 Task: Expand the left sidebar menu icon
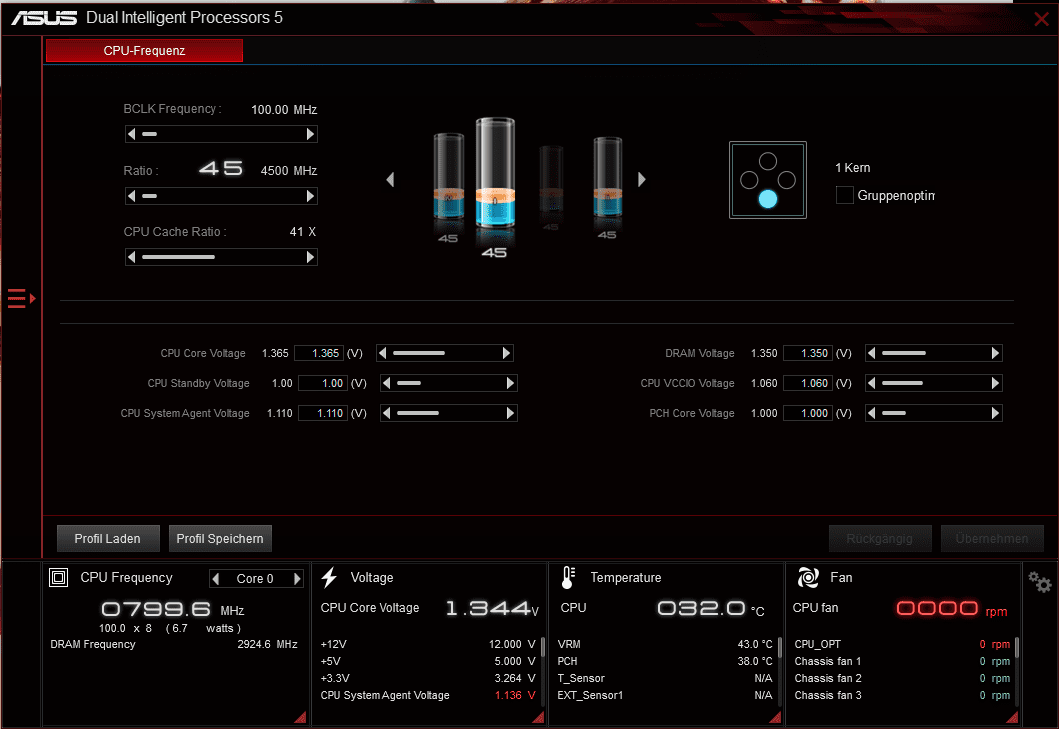coord(21,298)
